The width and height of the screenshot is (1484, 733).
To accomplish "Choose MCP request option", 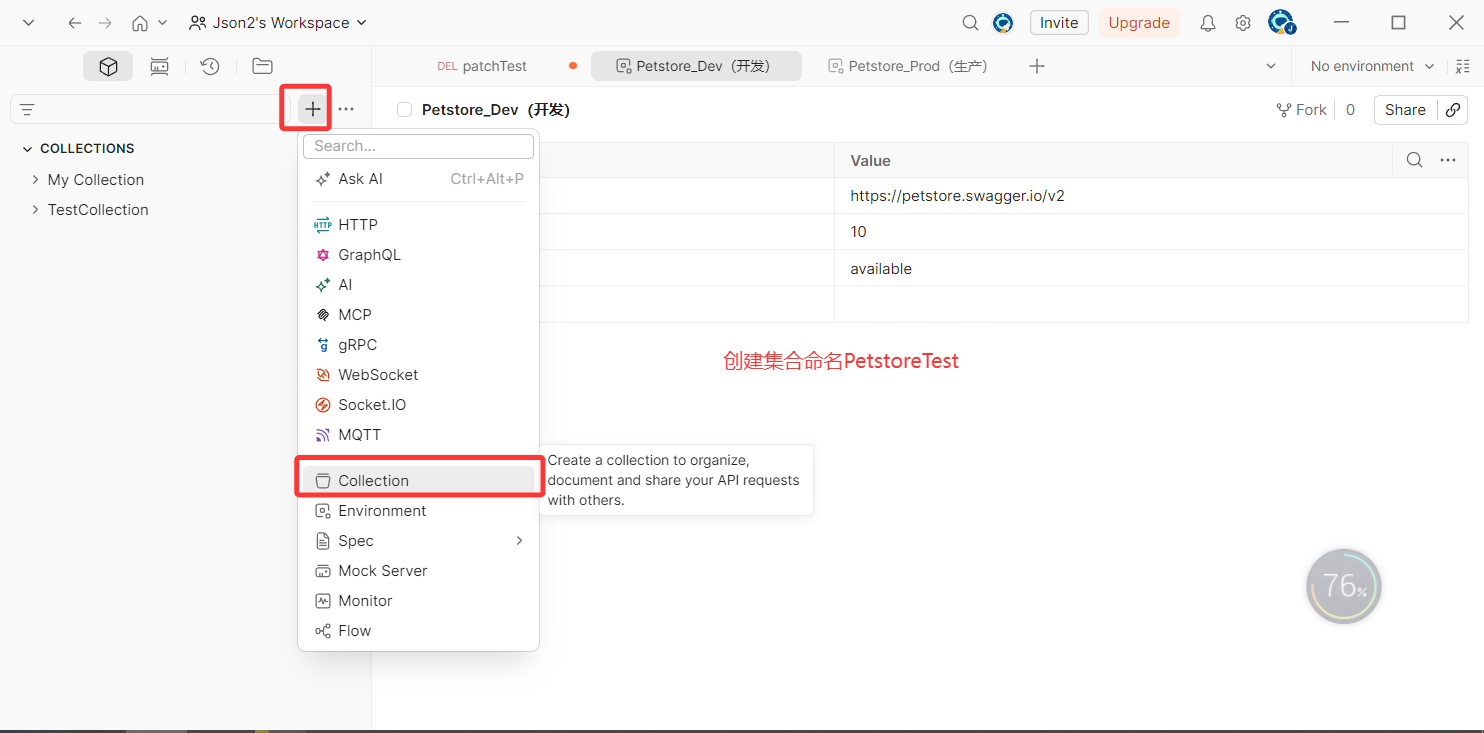I will [x=418, y=315].
